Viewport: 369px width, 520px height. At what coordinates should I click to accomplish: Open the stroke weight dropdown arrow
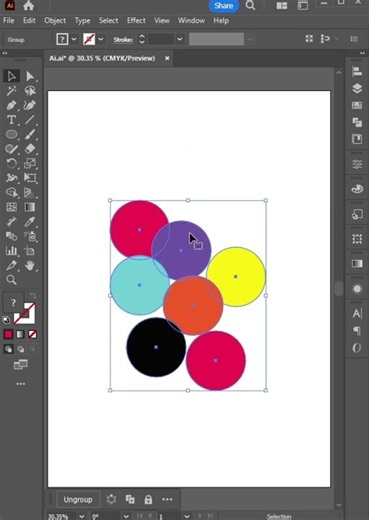pyautogui.click(x=180, y=40)
